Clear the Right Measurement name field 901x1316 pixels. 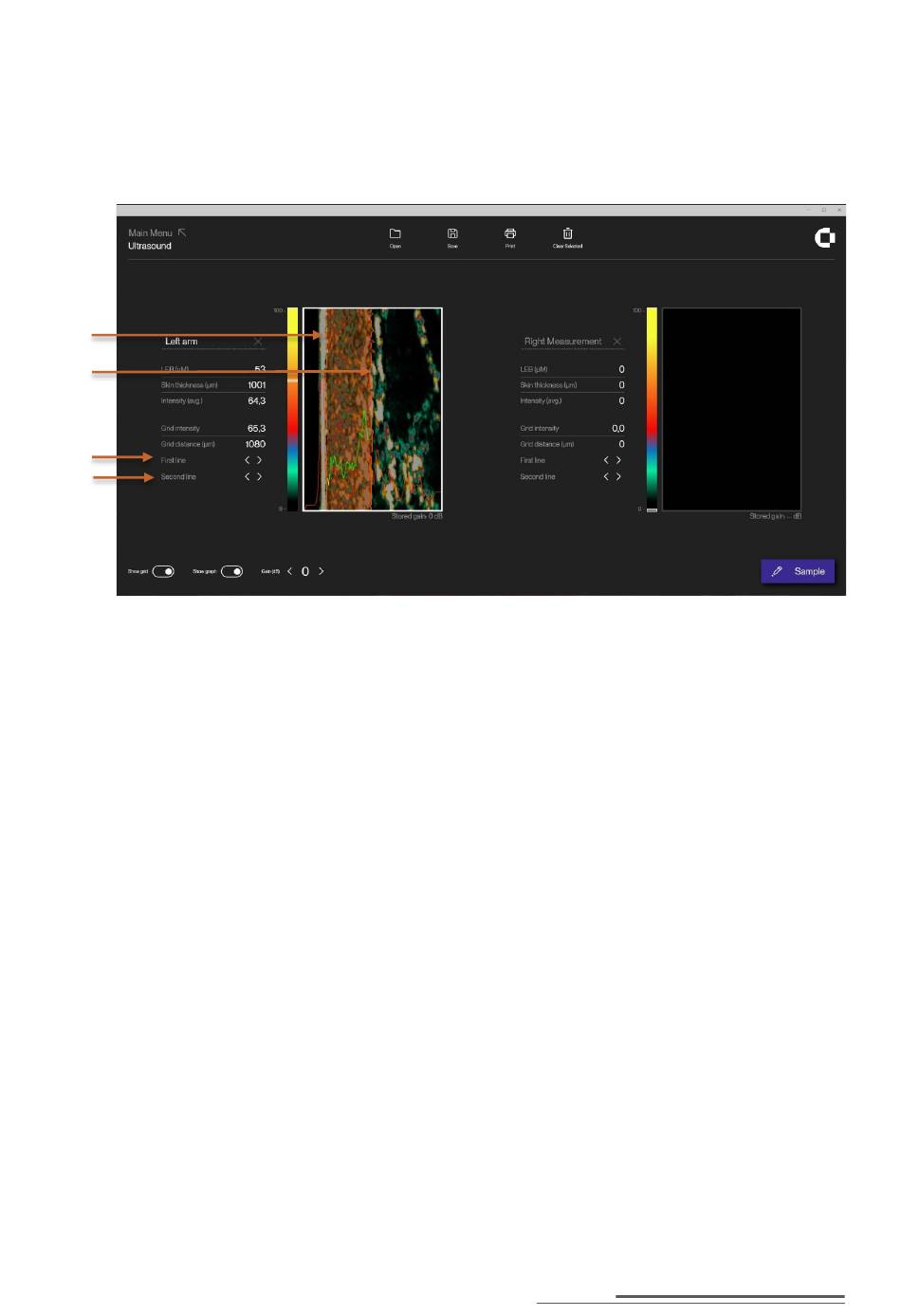coord(617,342)
